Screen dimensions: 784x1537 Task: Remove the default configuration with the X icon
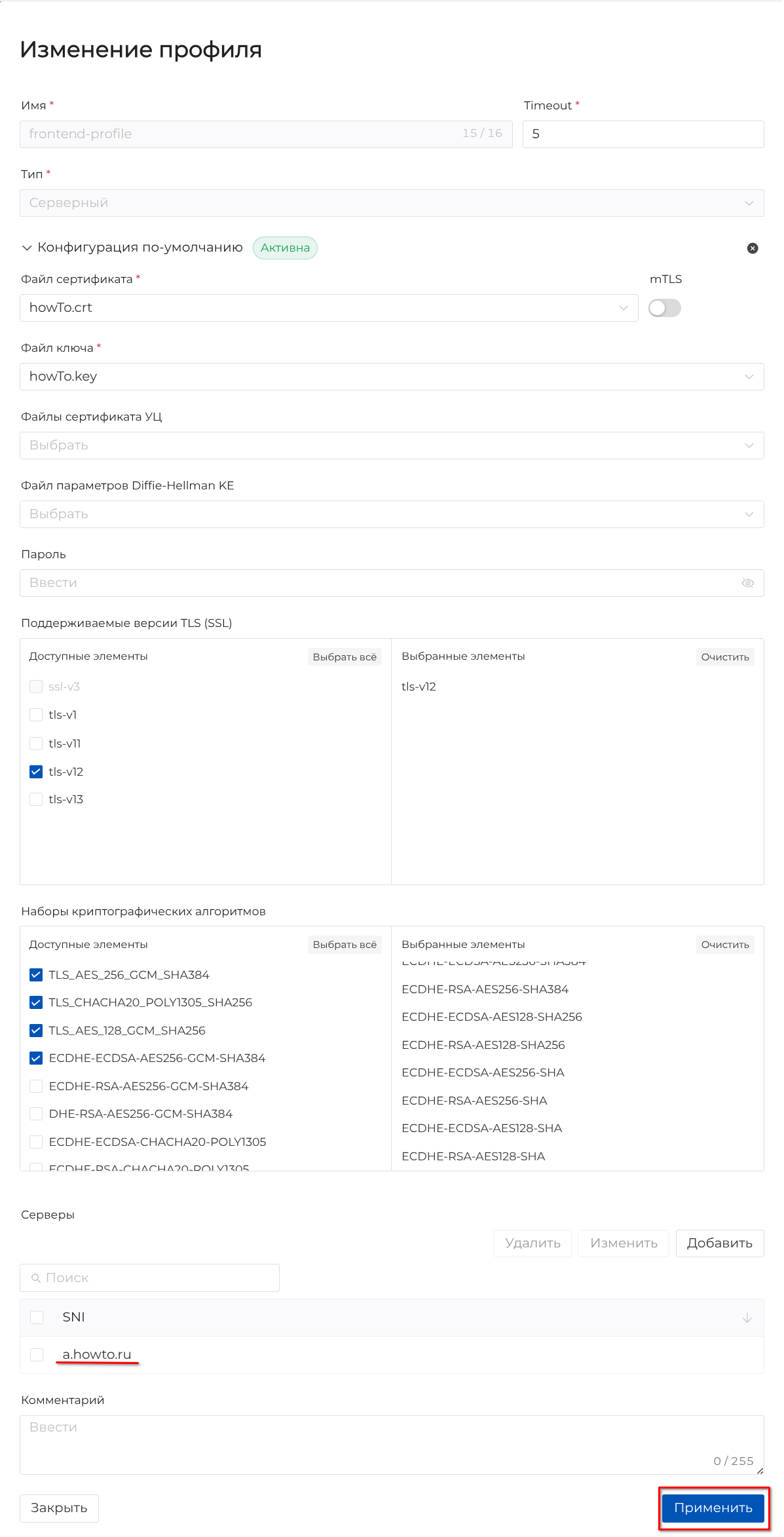[753, 248]
